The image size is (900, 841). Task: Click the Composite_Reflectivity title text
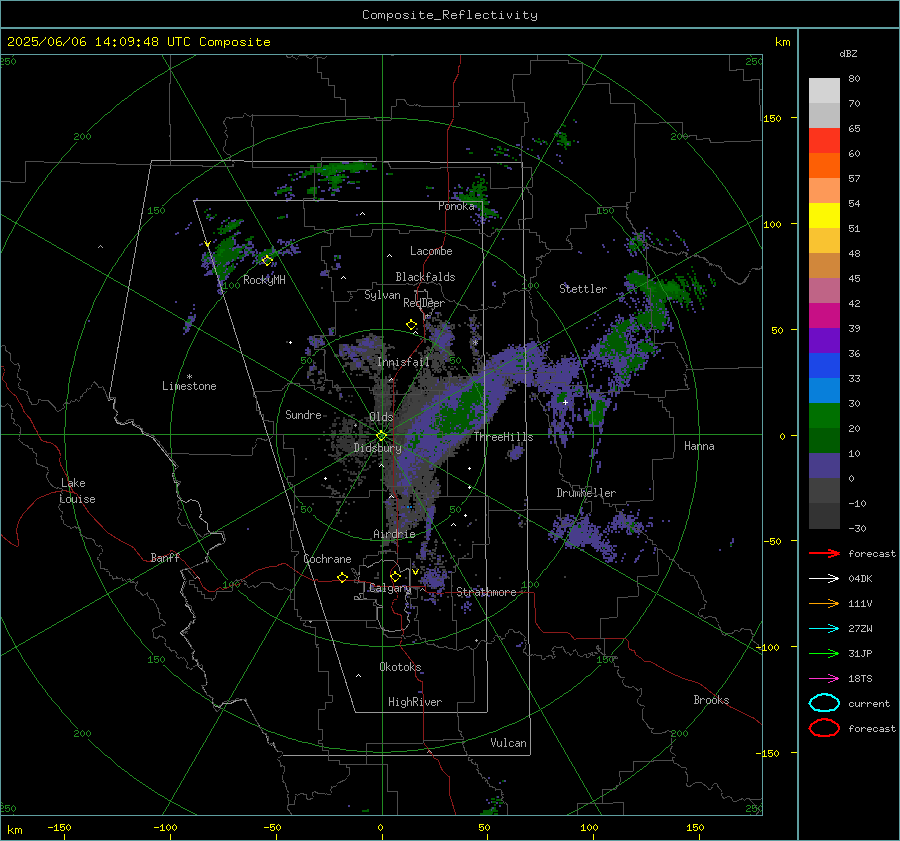point(450,15)
